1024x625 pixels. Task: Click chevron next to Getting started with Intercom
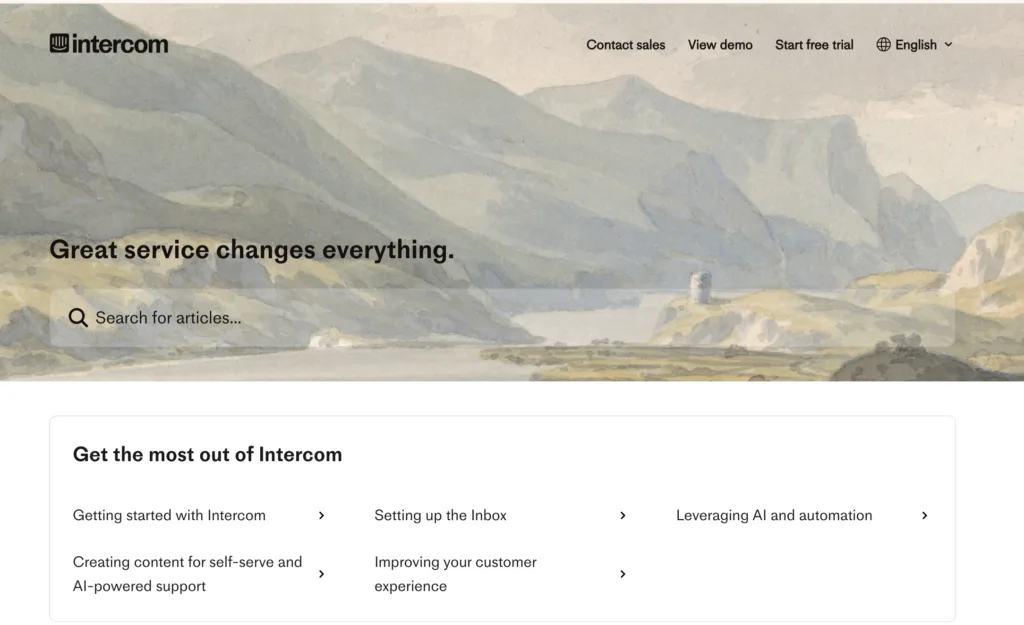pos(321,515)
